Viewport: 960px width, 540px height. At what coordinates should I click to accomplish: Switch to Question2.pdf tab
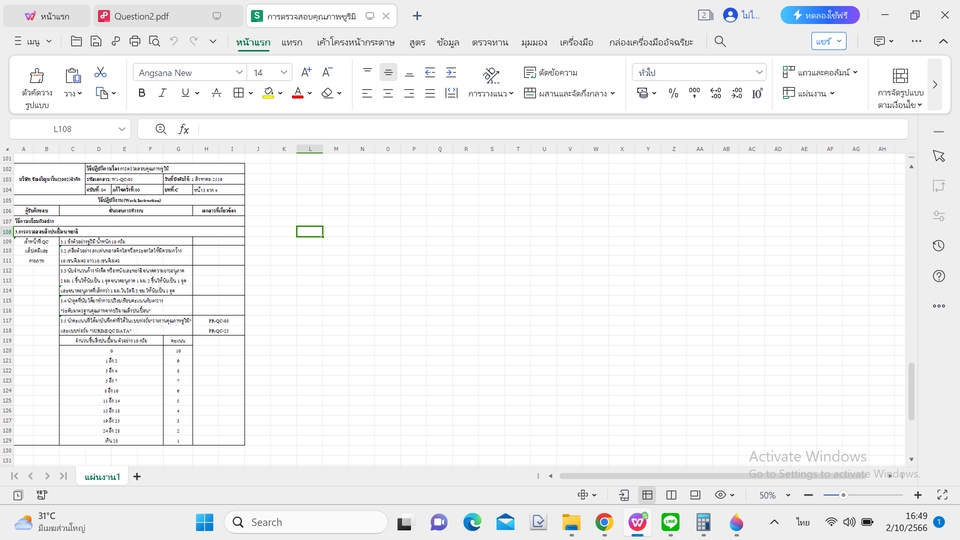point(167,16)
